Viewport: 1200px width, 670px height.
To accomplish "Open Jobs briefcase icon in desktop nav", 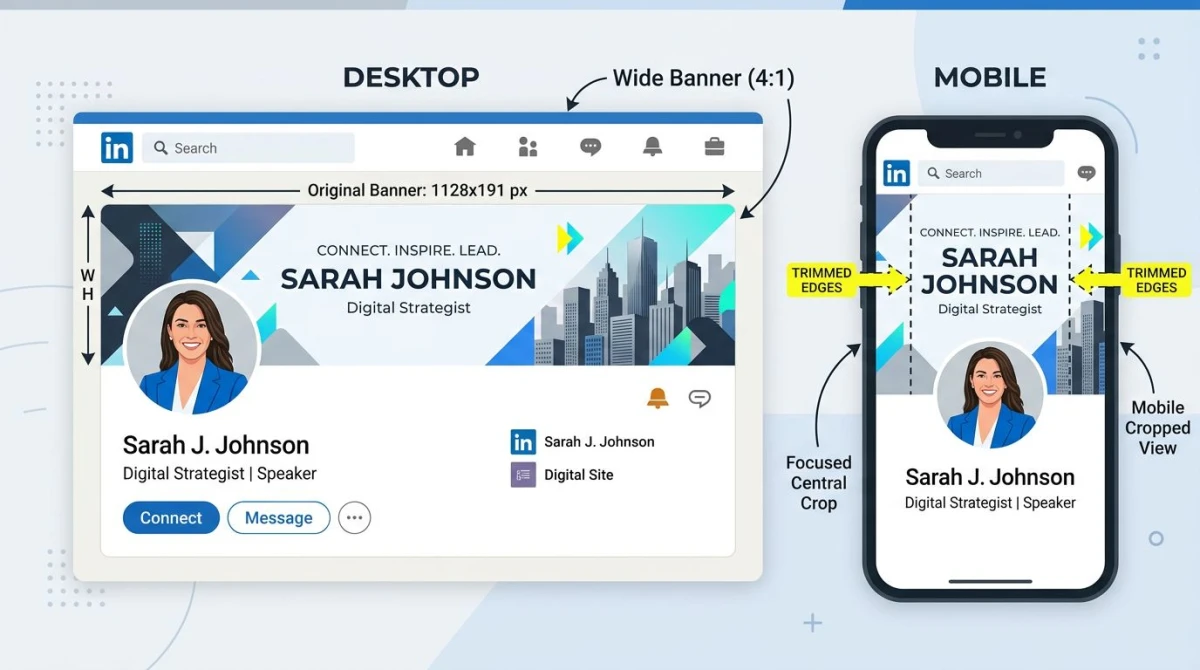I will [714, 147].
